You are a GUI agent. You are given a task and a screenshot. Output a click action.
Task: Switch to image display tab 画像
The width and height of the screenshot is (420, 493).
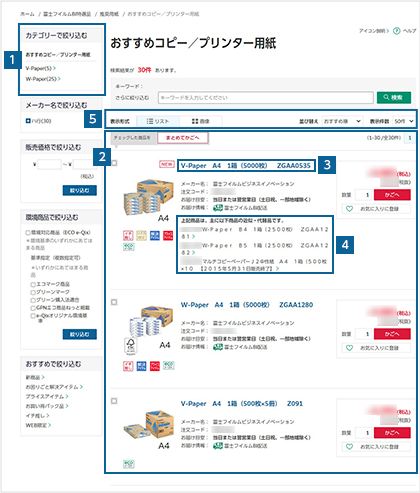[201, 121]
